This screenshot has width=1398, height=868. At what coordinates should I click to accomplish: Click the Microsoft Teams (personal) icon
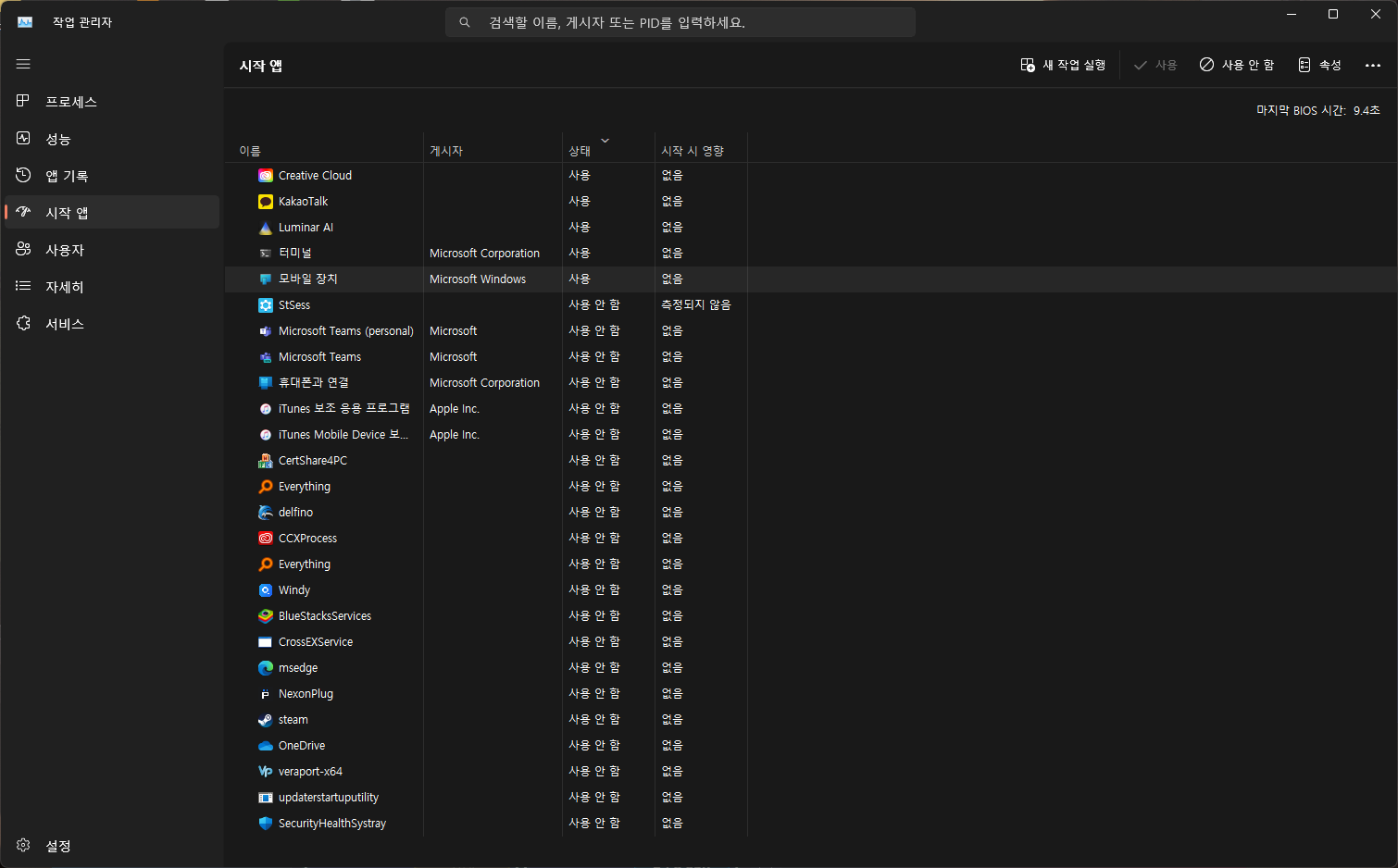(266, 331)
